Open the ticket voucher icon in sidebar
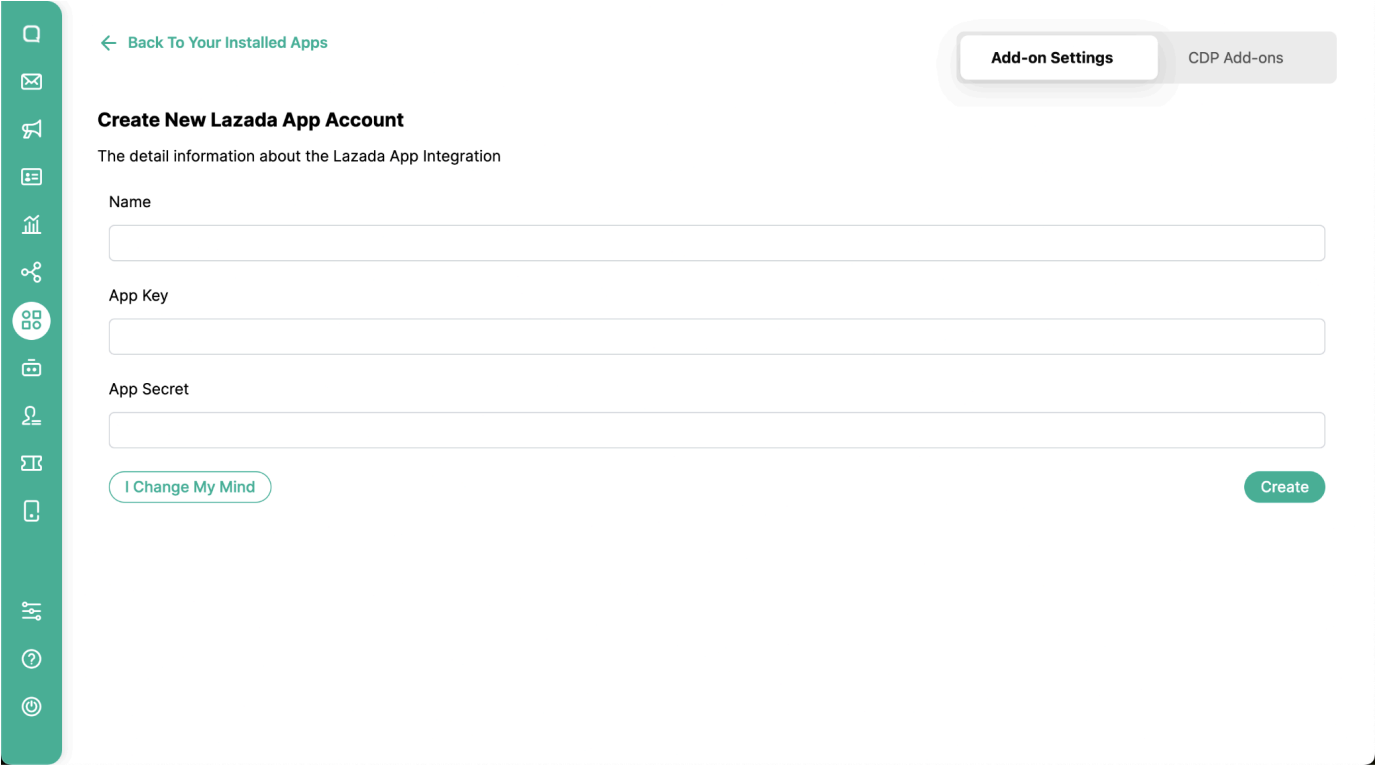This screenshot has height=766, width=1377. 31,463
